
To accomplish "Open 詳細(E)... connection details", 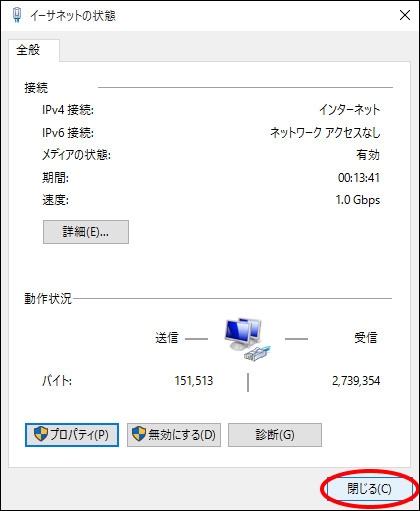I will [86, 232].
